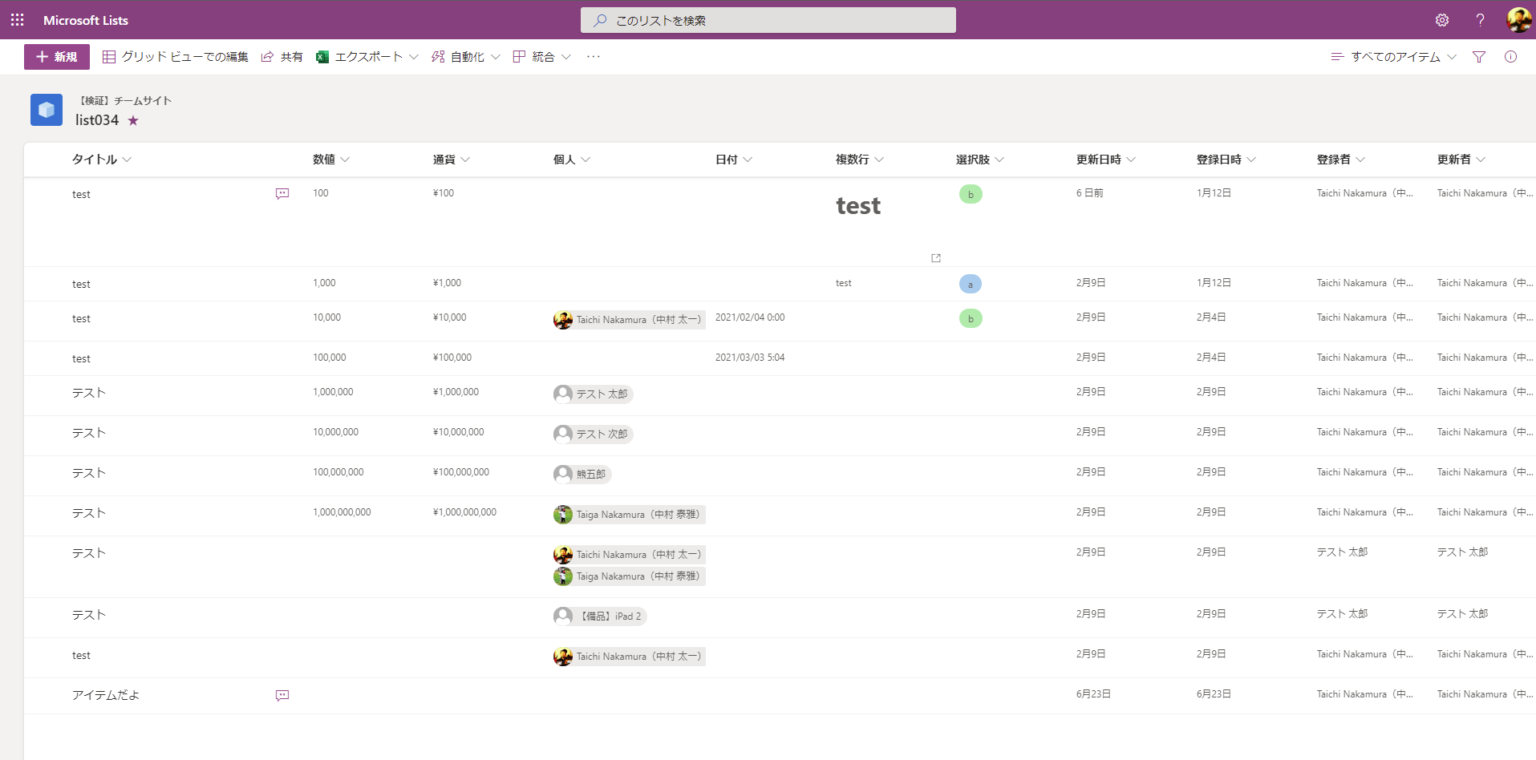Viewport: 1536px width, 760px height.
Task: Click the 2021/02/04 0:00 date cell
Action: coord(750,317)
